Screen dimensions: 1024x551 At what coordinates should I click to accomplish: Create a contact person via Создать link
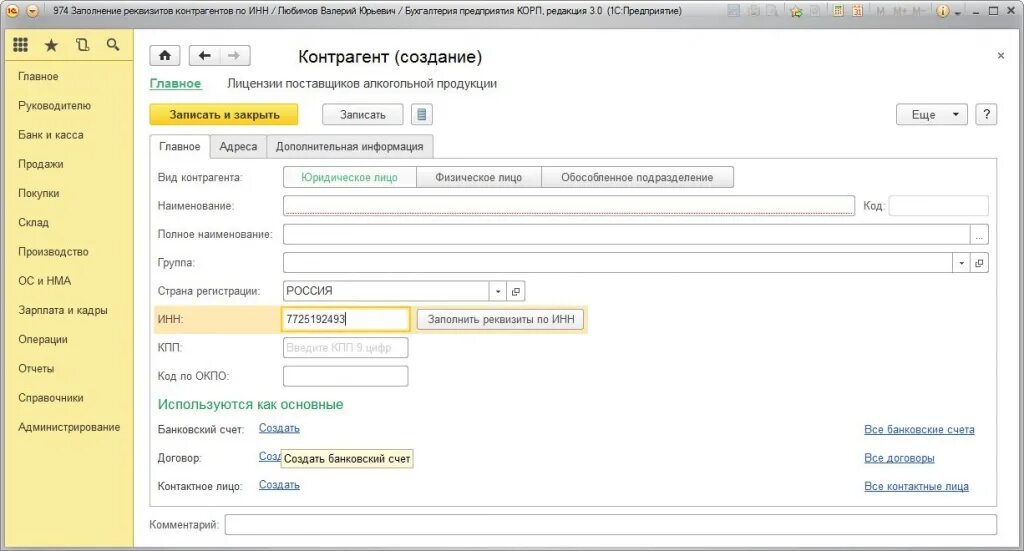click(x=279, y=485)
